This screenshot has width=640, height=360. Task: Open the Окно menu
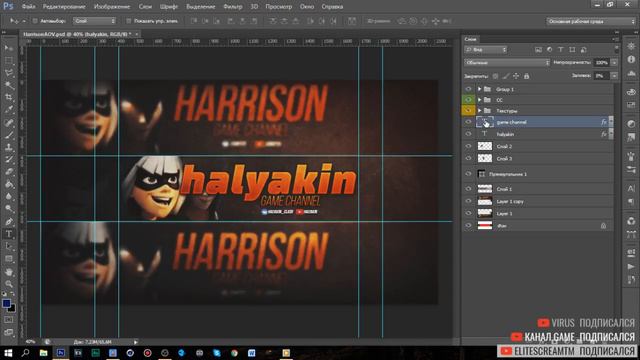pos(307,7)
